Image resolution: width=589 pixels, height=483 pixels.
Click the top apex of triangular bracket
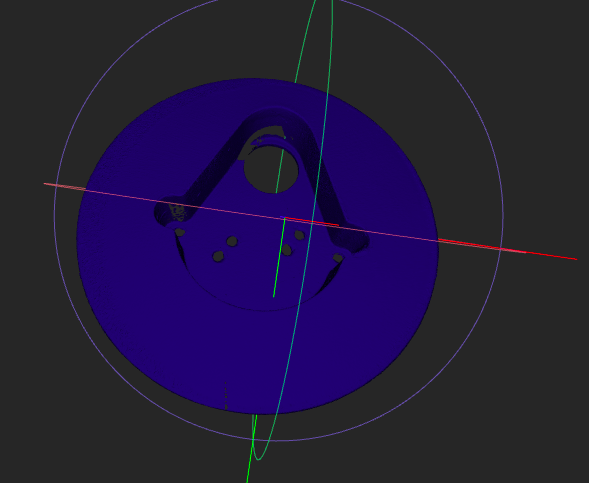click(276, 115)
